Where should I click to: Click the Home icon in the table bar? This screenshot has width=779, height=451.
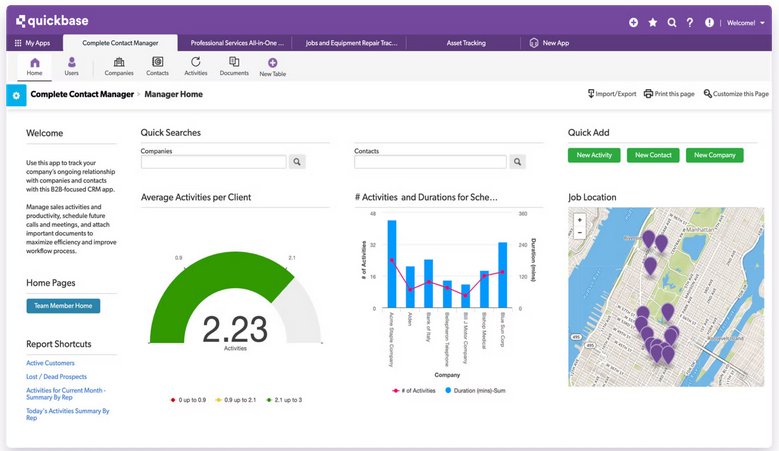click(35, 64)
